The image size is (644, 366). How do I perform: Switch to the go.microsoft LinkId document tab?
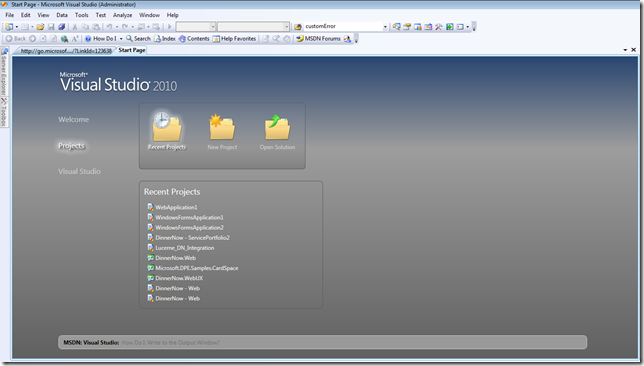66,51
